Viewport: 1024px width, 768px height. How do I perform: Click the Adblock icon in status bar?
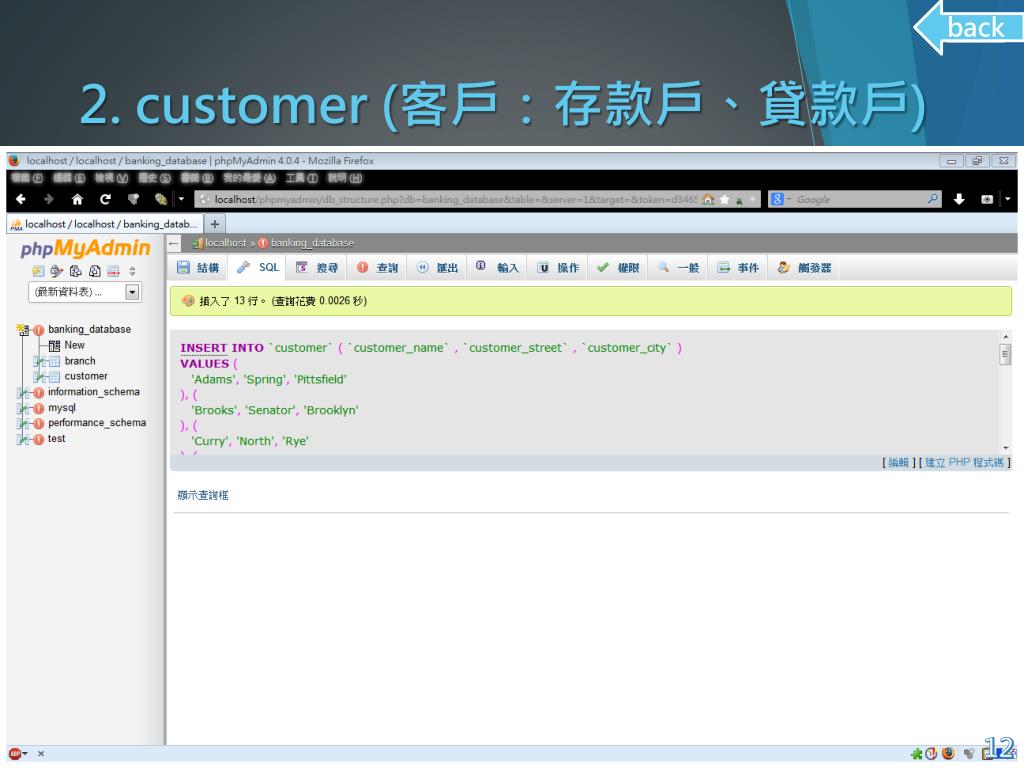click(x=14, y=754)
